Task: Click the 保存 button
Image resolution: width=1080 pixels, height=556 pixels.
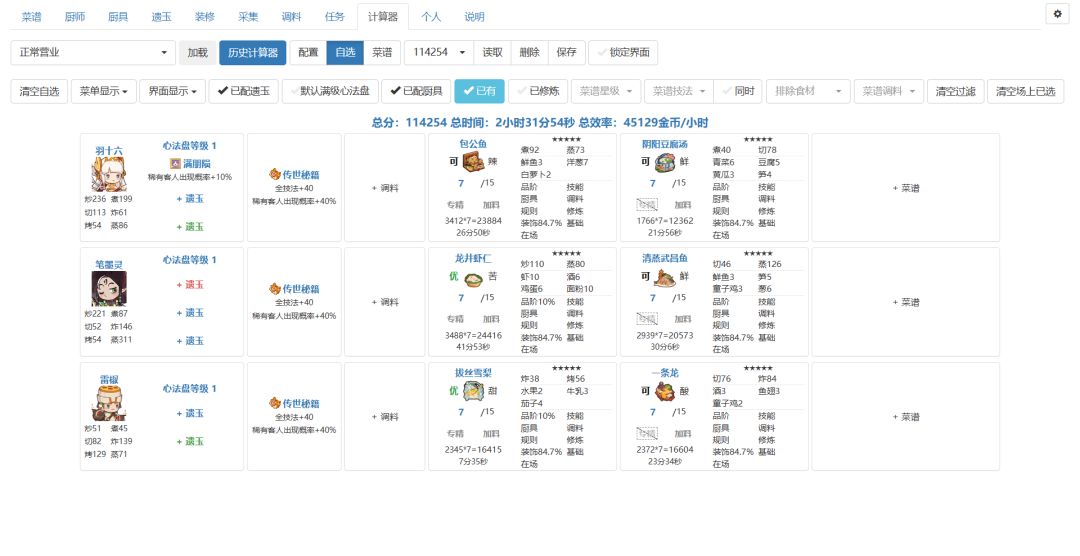Action: point(567,52)
